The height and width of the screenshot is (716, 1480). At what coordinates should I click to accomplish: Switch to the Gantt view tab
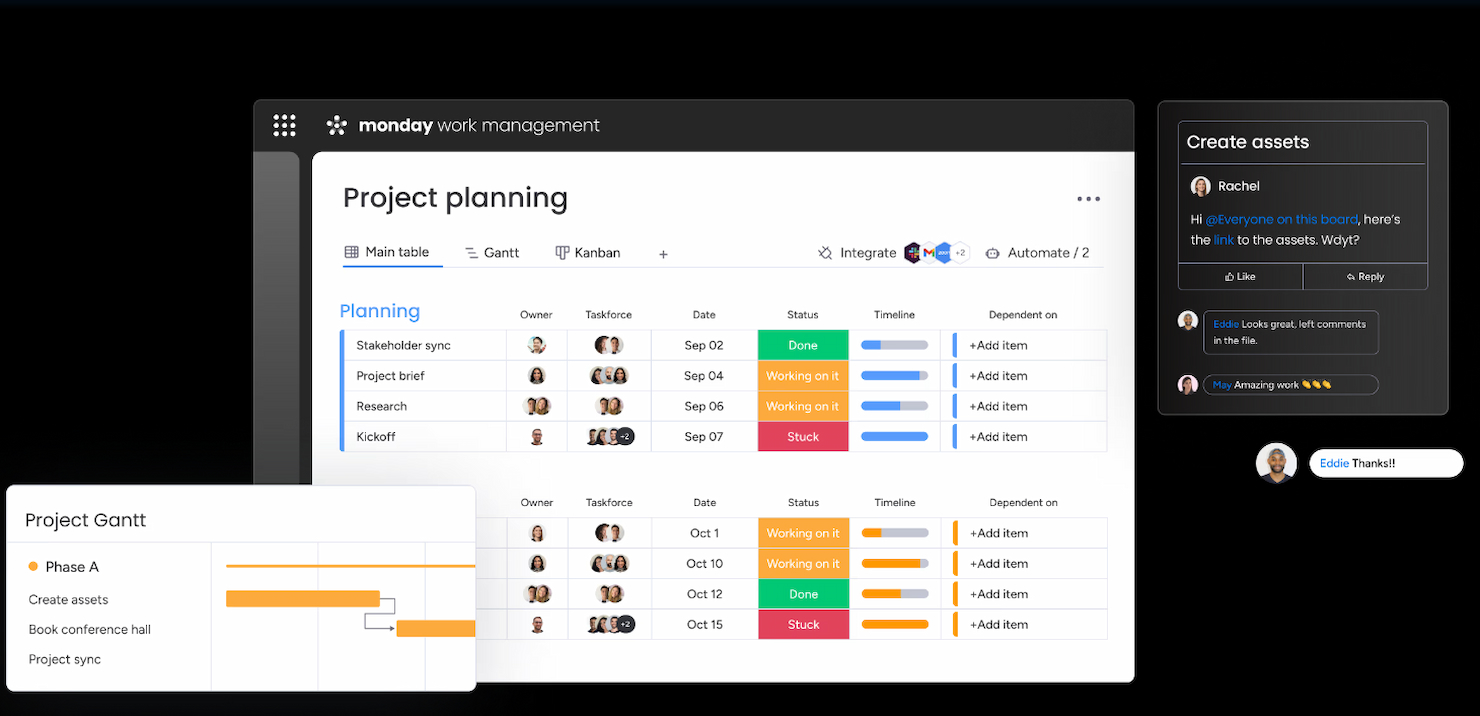click(492, 253)
